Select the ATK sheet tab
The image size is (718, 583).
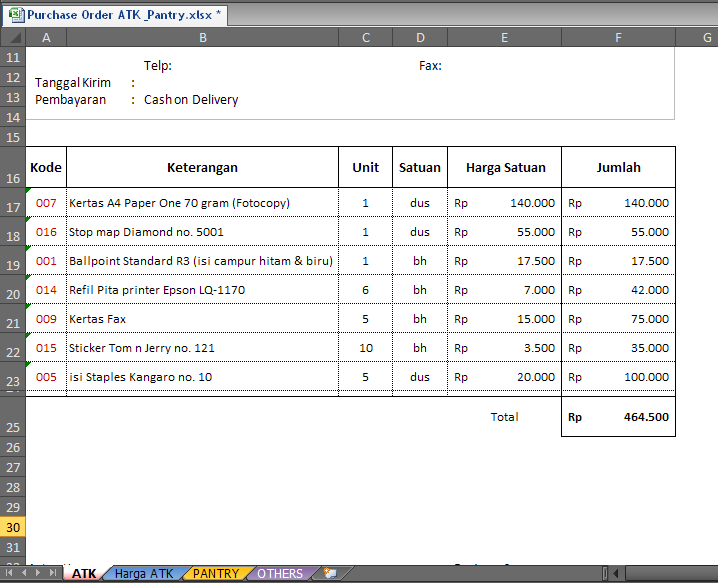(84, 574)
